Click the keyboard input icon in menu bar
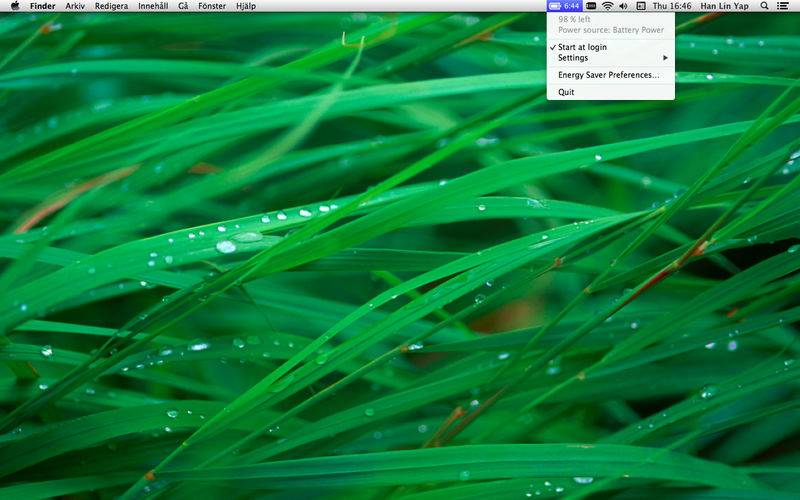 [x=591, y=6]
